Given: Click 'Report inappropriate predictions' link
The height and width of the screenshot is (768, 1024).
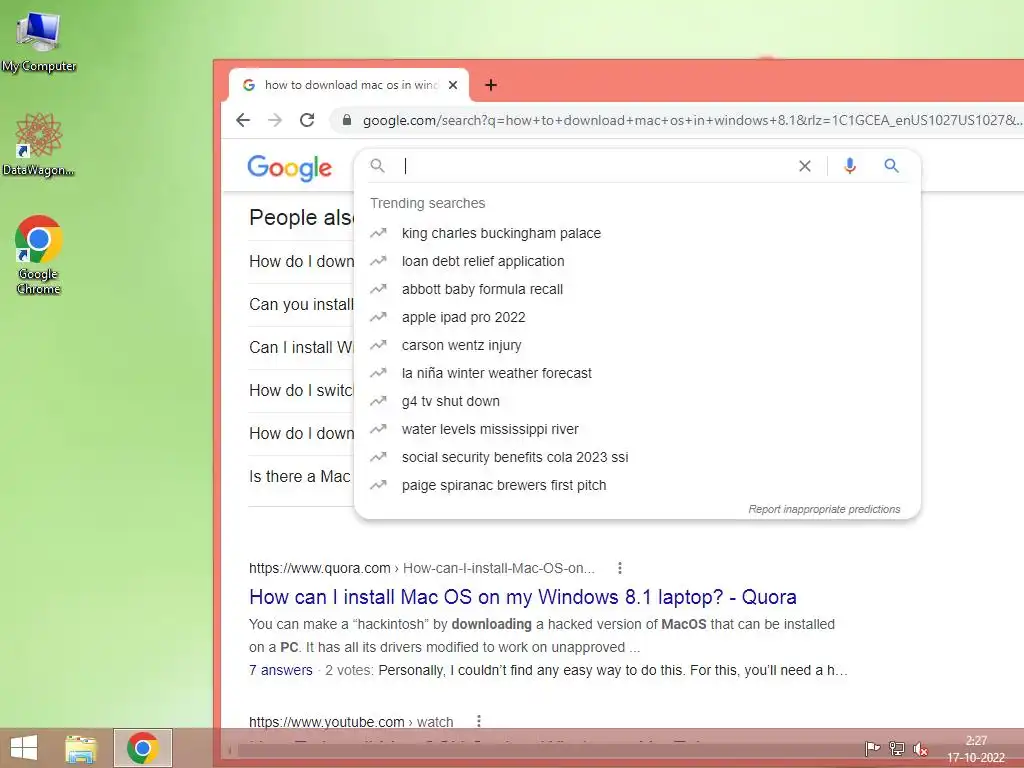Looking at the screenshot, I should (x=824, y=509).
